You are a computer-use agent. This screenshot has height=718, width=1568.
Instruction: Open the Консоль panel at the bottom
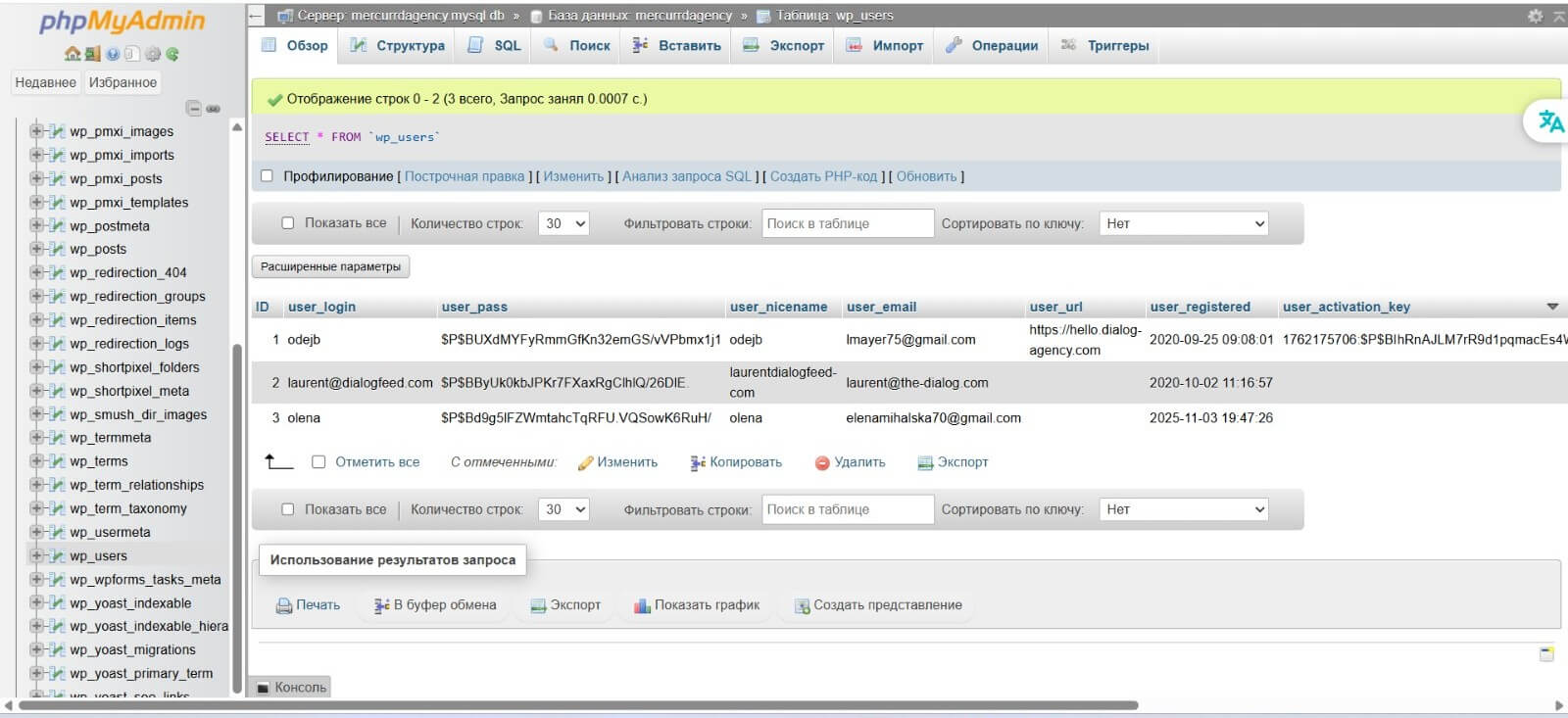point(290,688)
